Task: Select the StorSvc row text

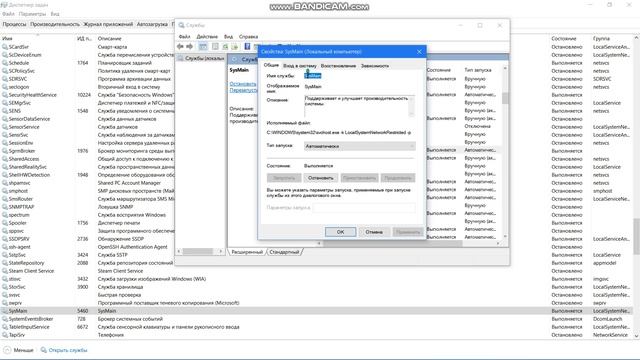Action: coord(17,287)
